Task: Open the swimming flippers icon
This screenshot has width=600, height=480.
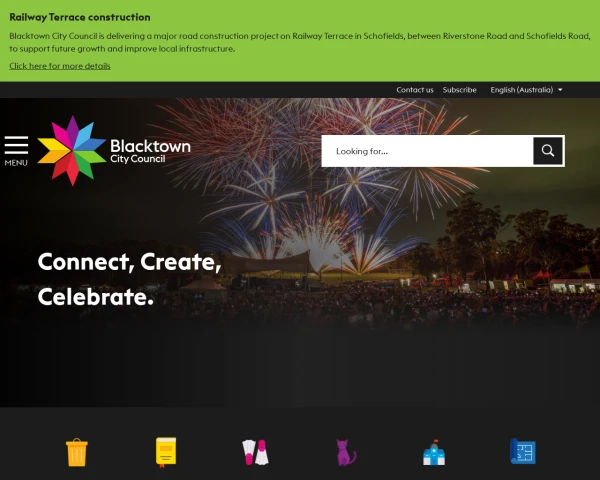Action: pos(255,452)
